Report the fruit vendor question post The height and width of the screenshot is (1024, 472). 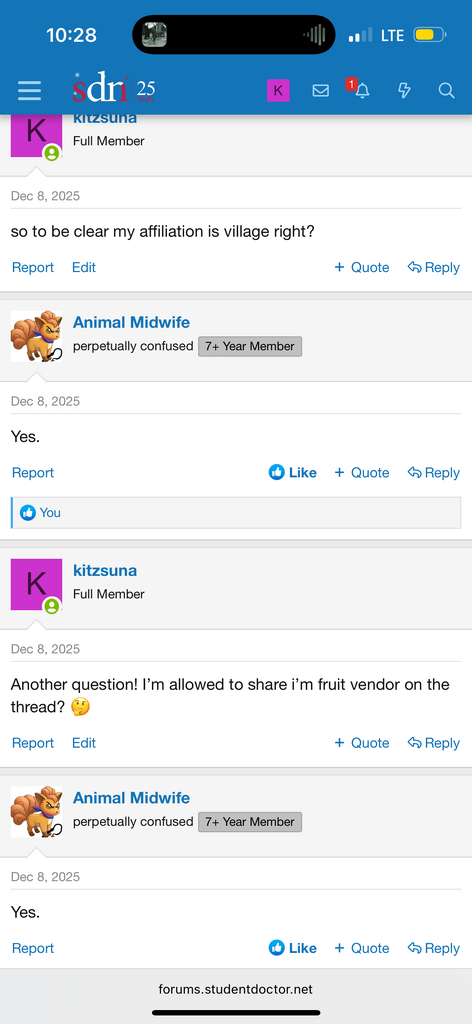click(x=33, y=743)
